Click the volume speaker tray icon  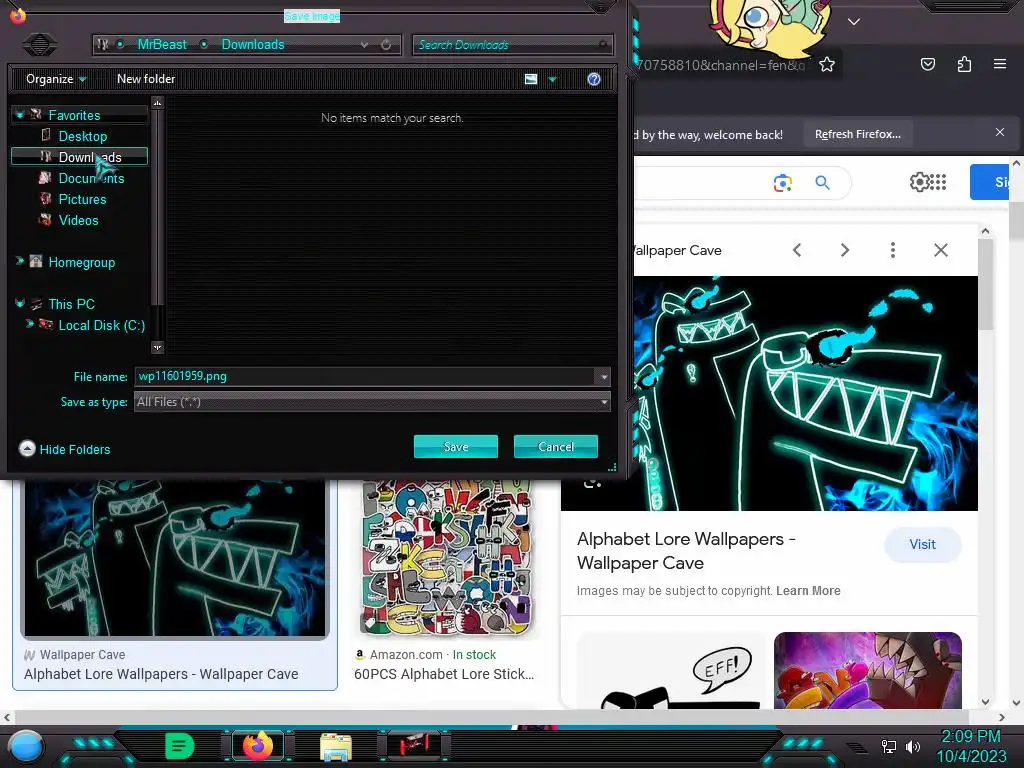click(x=913, y=746)
